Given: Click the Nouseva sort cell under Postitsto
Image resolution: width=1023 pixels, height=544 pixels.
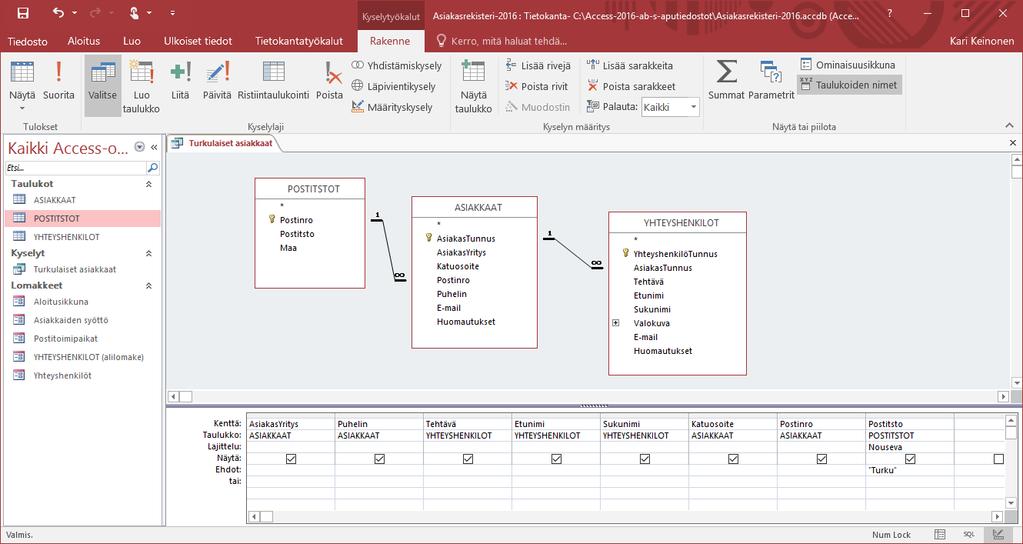Looking at the screenshot, I should pyautogui.click(x=909, y=447).
